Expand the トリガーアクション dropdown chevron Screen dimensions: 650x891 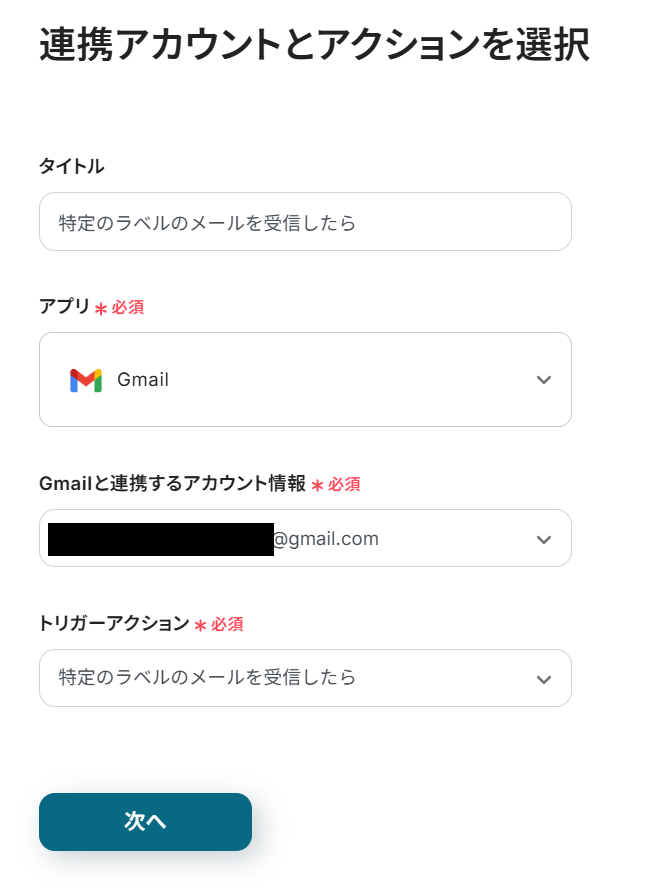[543, 679]
